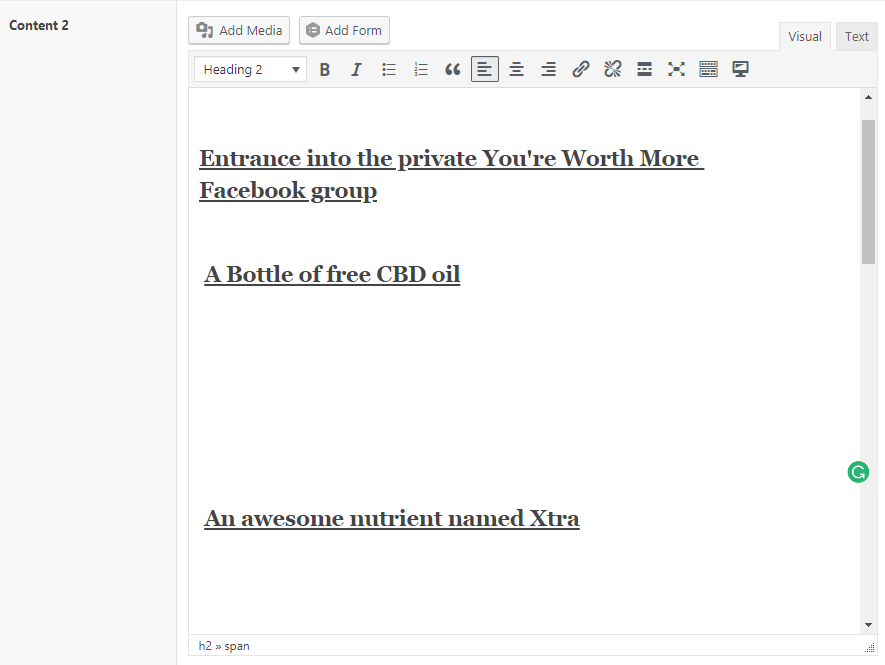The image size is (885, 665).
Task: Click the An awesome nutrient named Xtra heading
Action: tap(392, 518)
